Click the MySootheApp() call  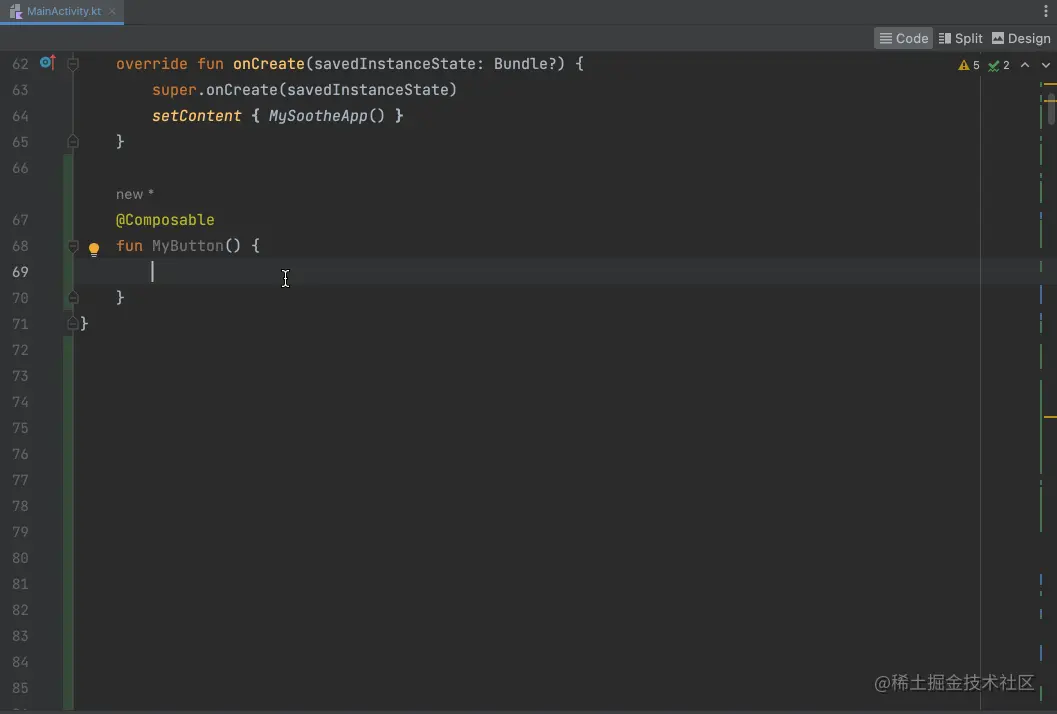click(x=326, y=116)
